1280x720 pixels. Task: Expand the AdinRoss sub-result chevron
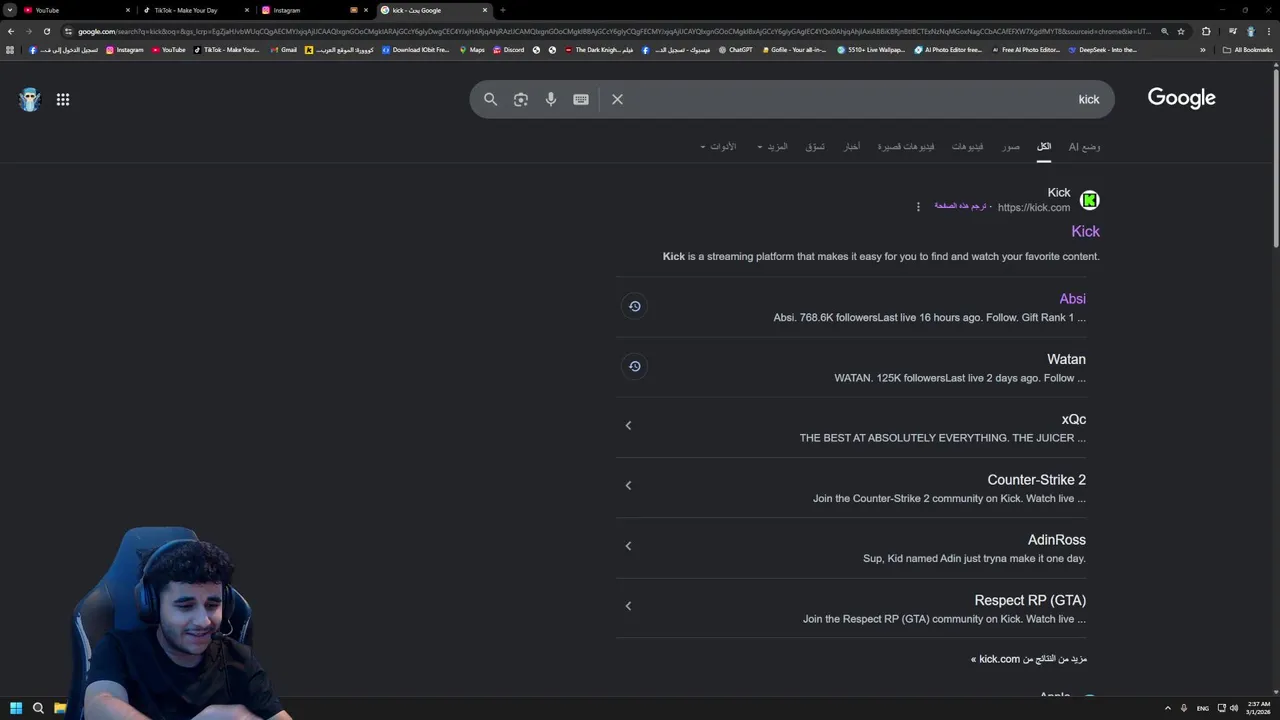click(628, 546)
